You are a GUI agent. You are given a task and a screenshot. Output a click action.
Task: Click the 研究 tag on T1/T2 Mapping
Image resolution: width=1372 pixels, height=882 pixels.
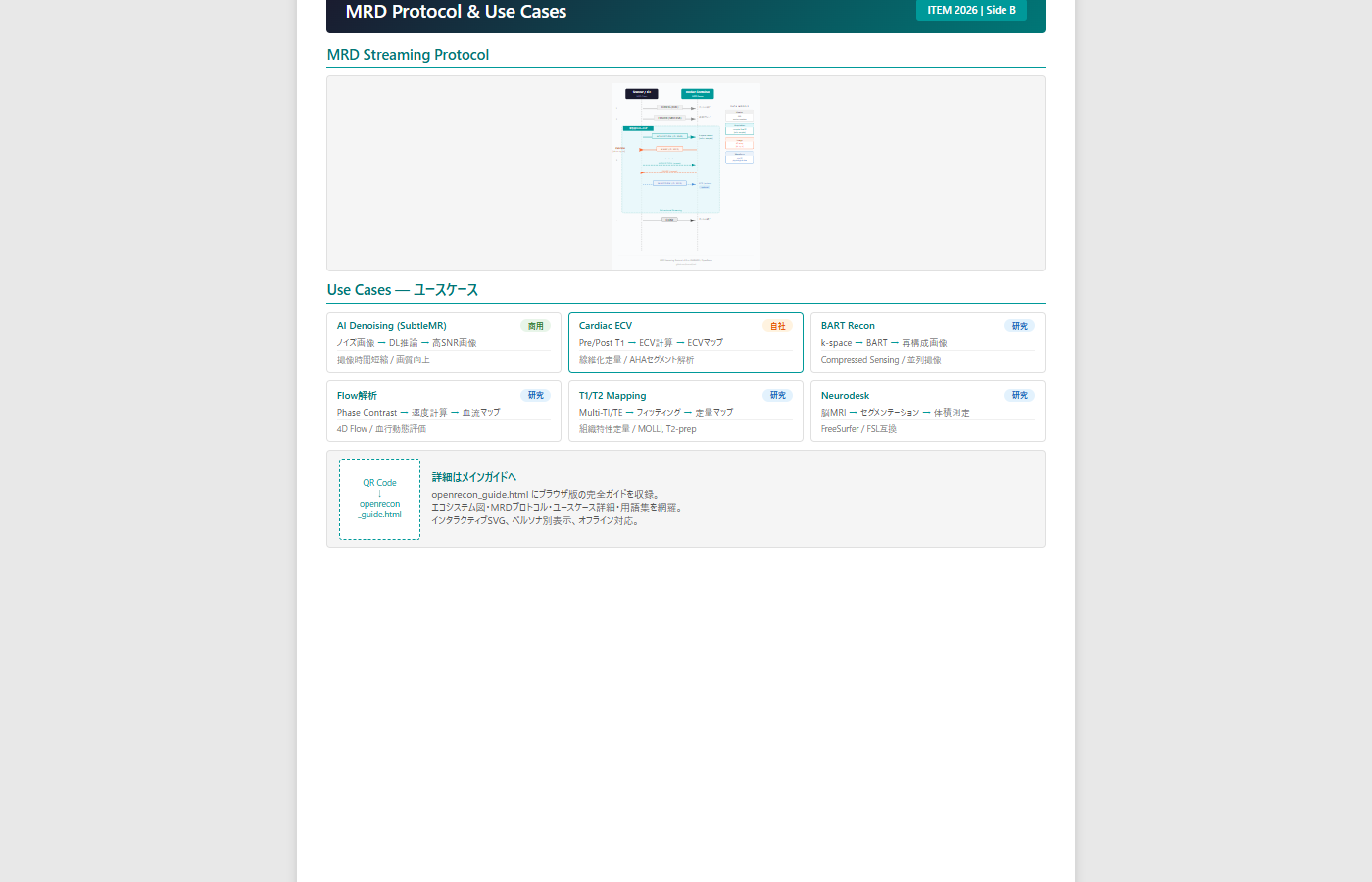(x=777, y=396)
